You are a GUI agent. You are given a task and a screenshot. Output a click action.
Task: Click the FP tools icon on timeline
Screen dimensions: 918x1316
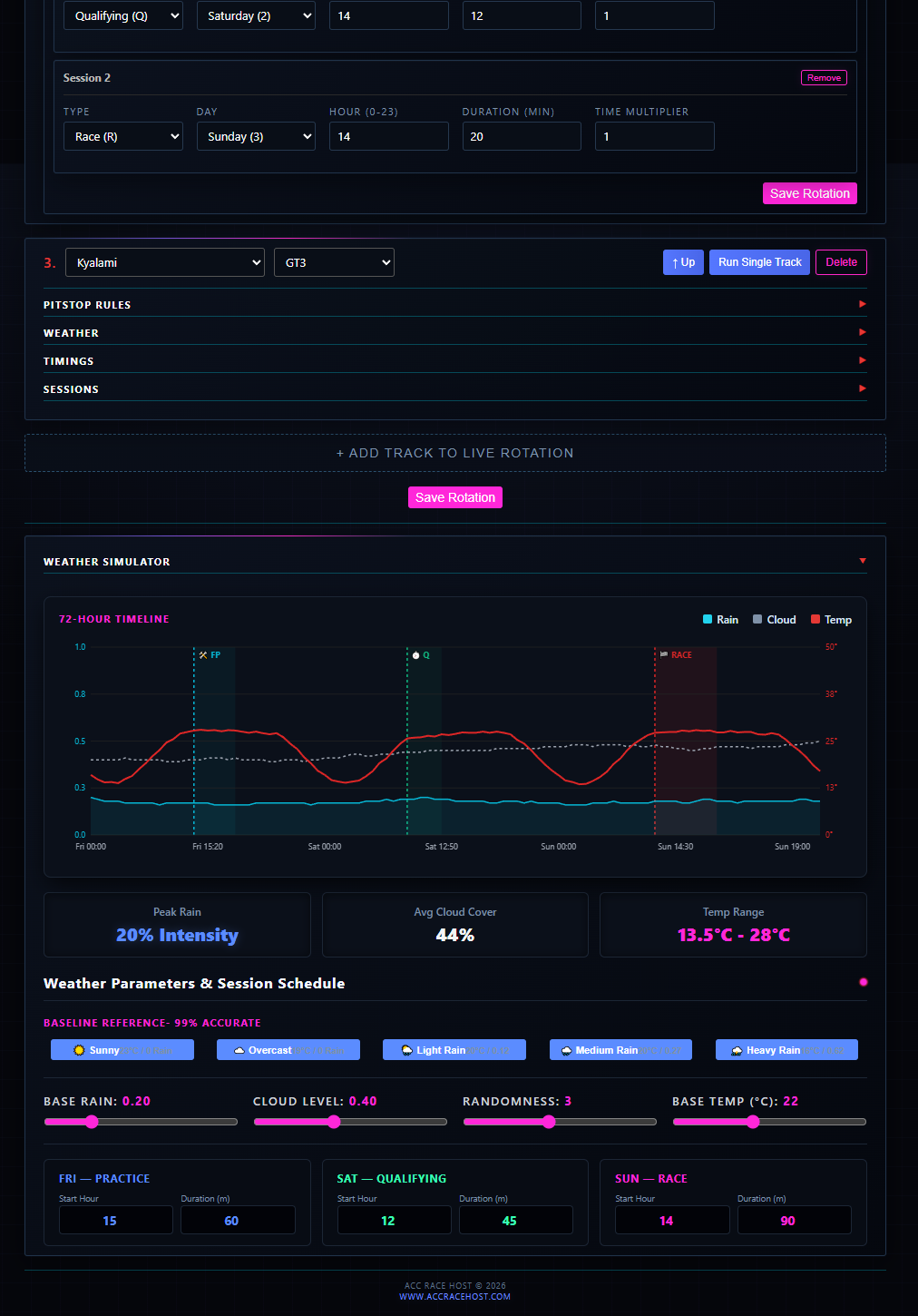(203, 654)
